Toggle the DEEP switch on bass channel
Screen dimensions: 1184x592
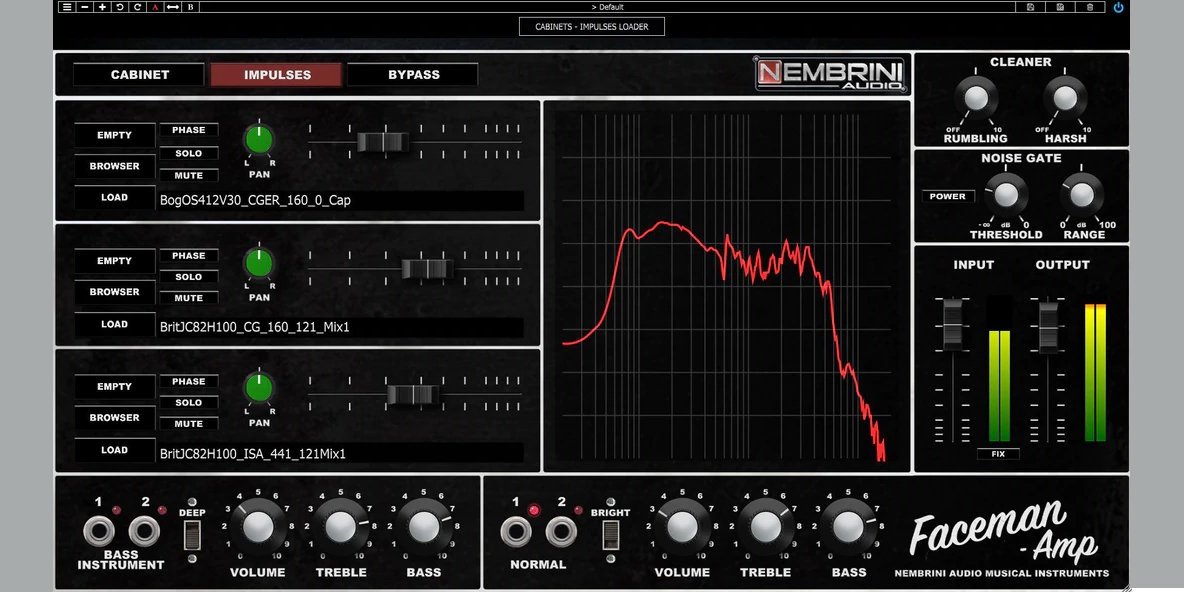tap(192, 535)
